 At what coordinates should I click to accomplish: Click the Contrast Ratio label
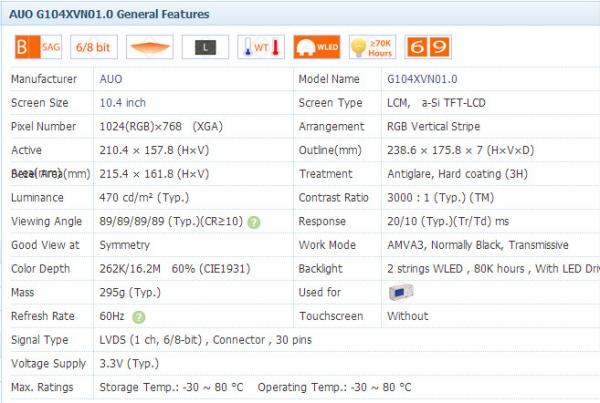(x=333, y=198)
